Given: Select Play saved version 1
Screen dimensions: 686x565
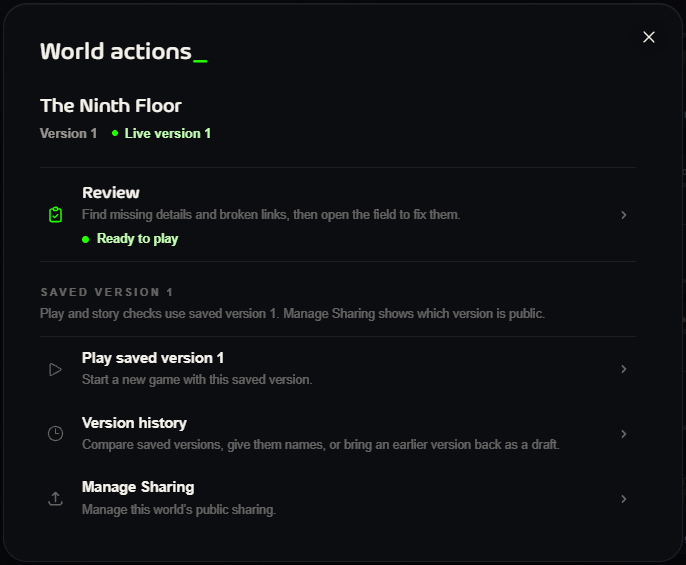Looking at the screenshot, I should 338,369.
